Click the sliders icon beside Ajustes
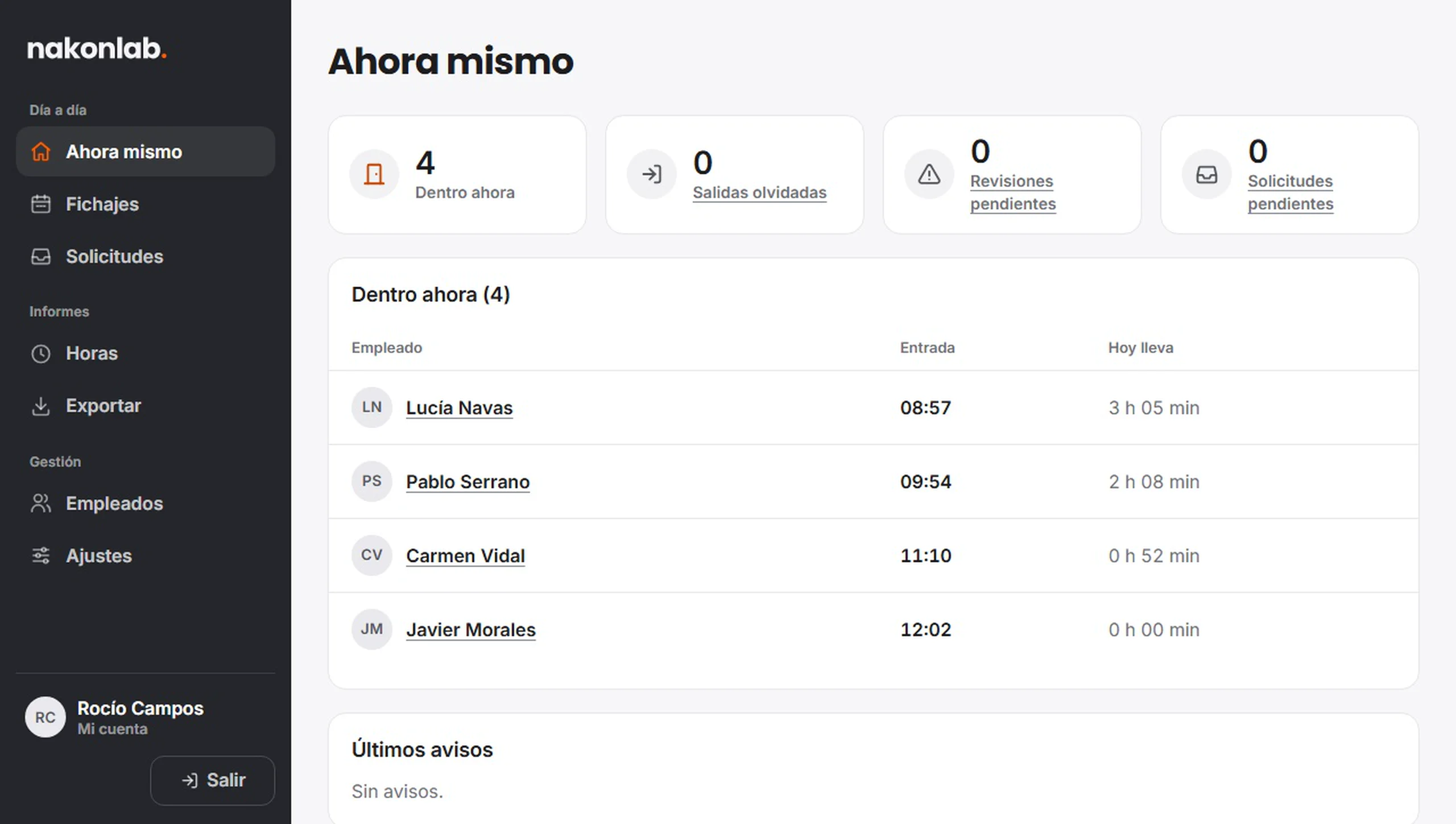The width and height of the screenshot is (1456, 824). [40, 556]
